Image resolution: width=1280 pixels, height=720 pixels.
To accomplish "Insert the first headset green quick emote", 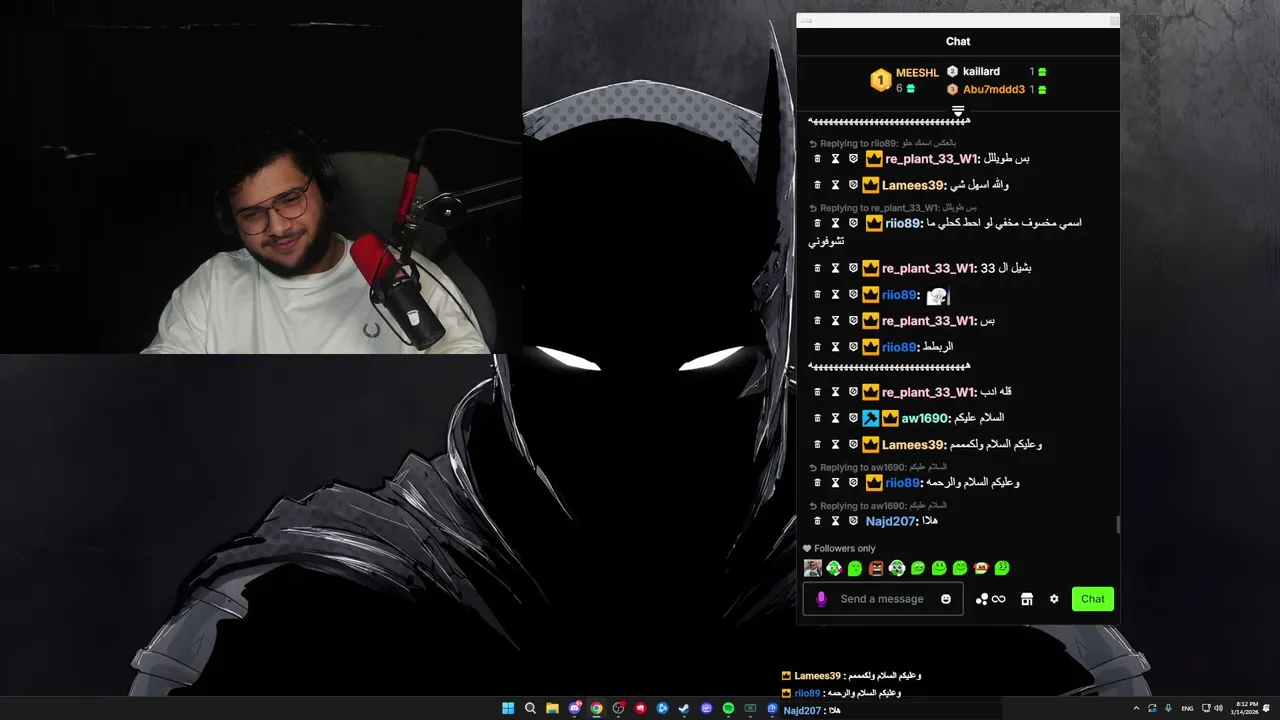I will click(834, 568).
